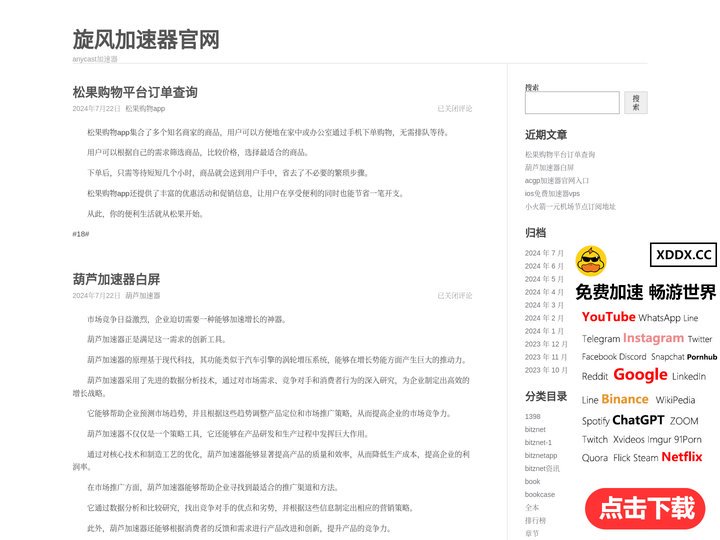Click the ChatGPT text in ad banner
The image size is (720, 540).
click(x=638, y=420)
